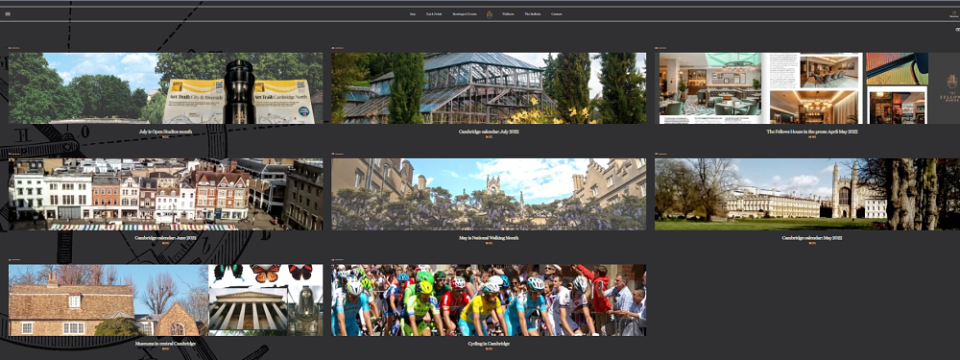960x360 pixels.
Task: Open the Eat & Drink menu item
Action: click(433, 13)
